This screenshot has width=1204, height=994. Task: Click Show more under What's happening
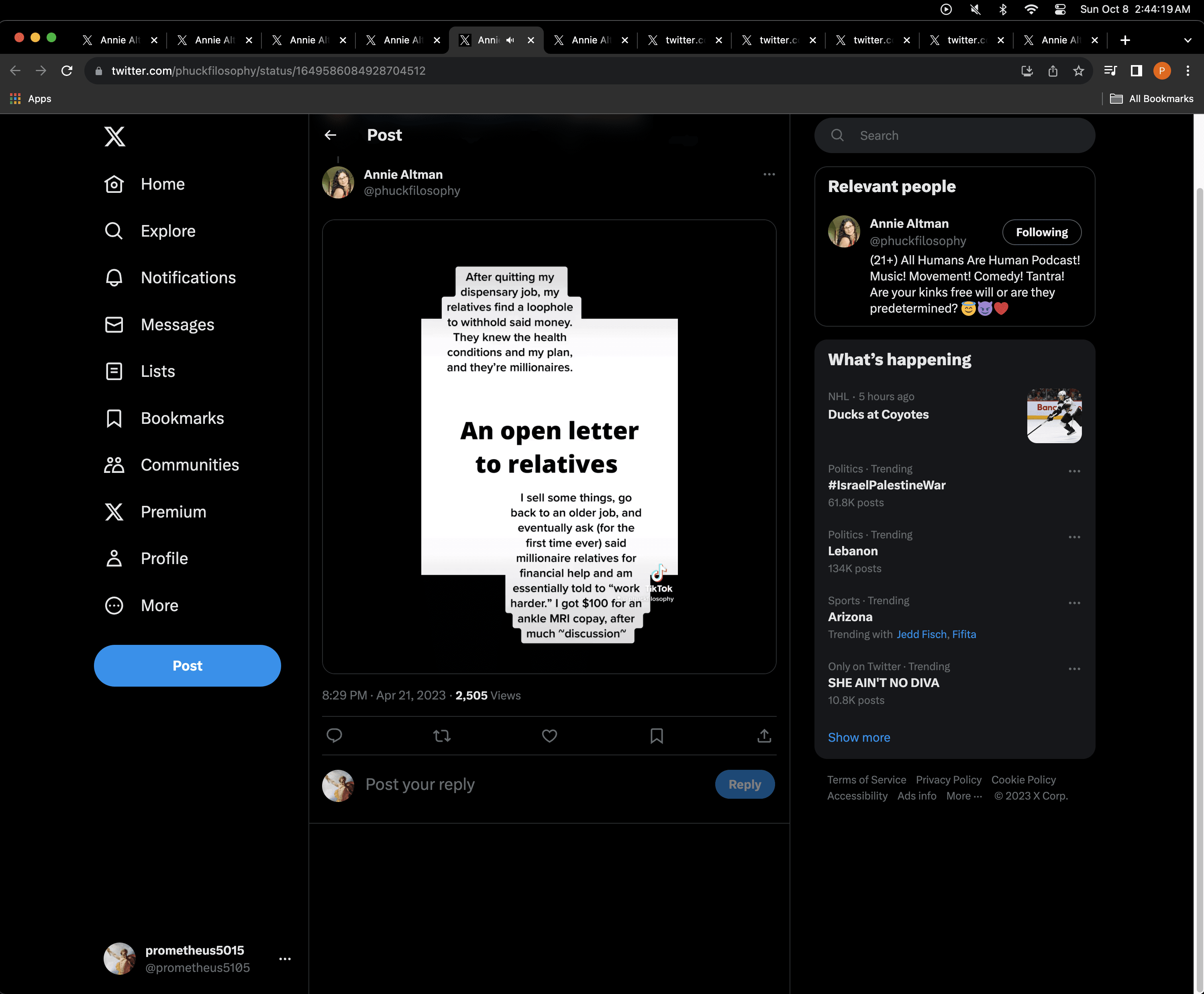point(858,738)
